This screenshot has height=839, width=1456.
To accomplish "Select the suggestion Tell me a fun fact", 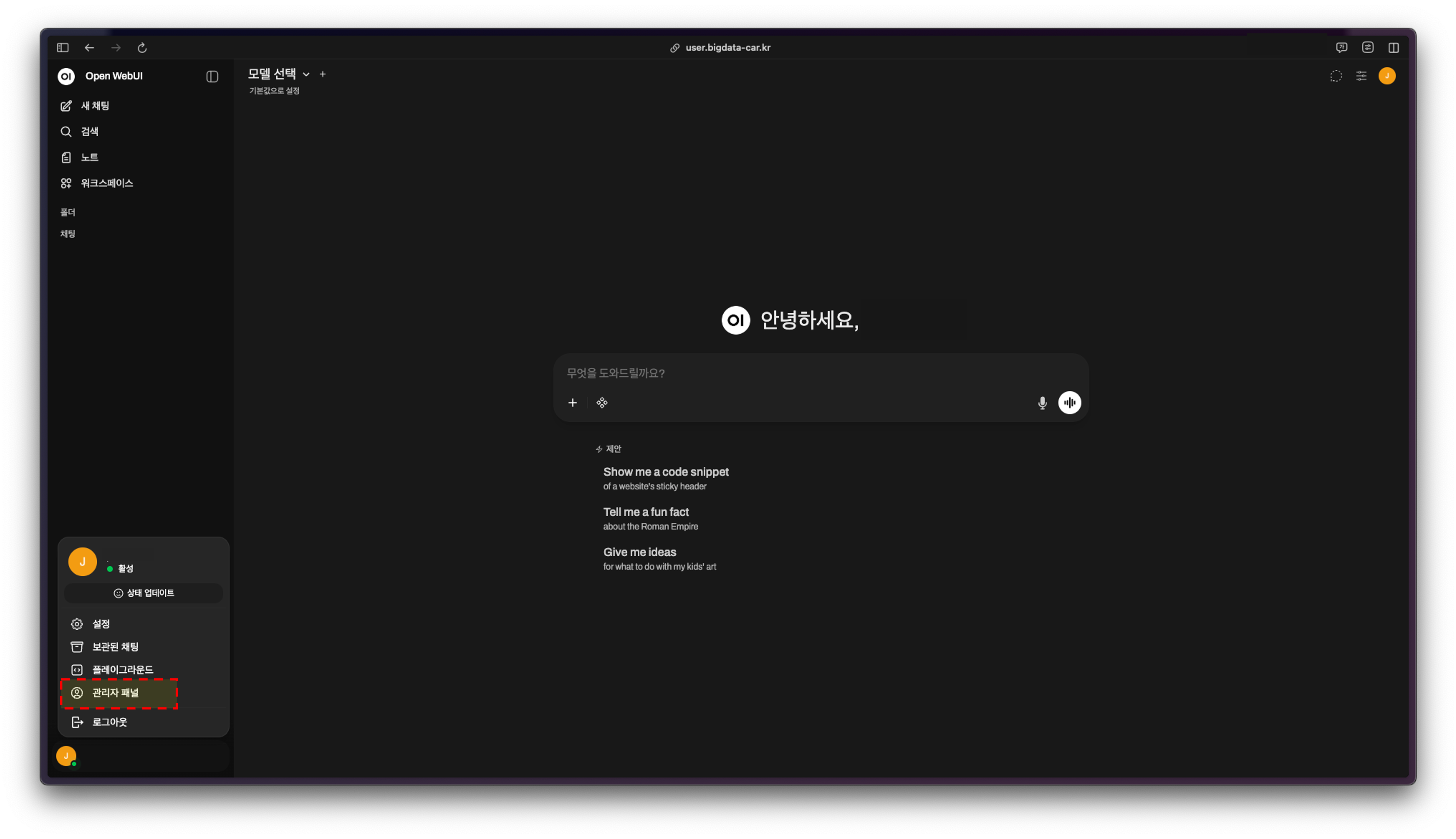I will (650, 519).
